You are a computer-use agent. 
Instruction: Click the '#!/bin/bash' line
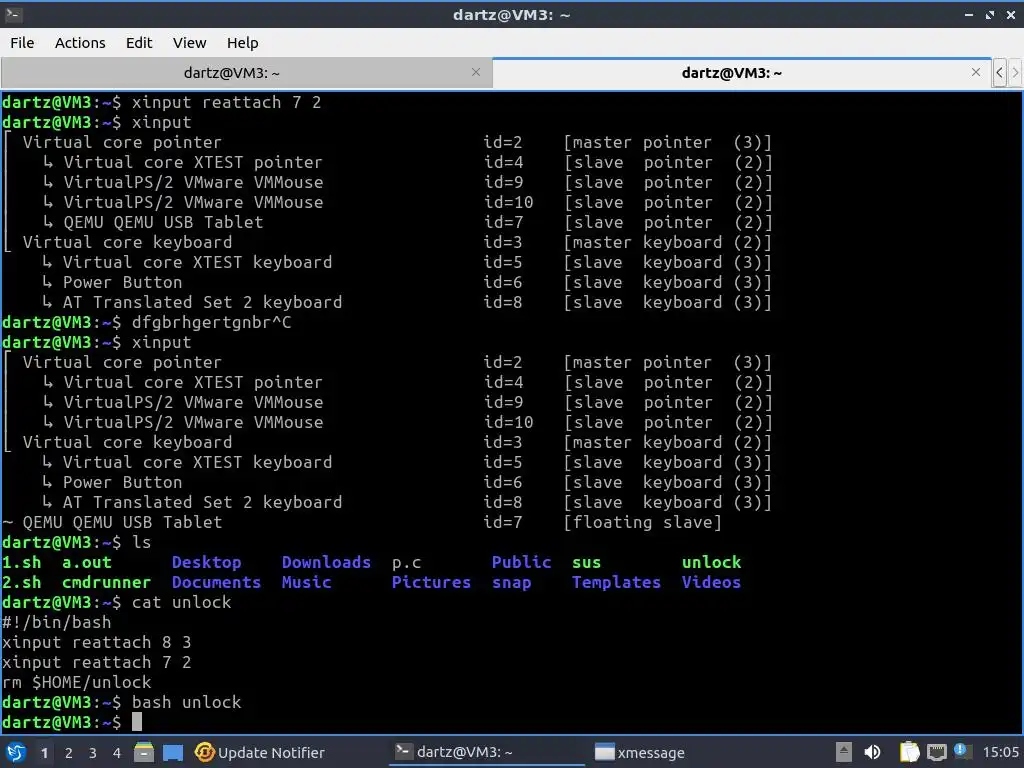coord(57,622)
